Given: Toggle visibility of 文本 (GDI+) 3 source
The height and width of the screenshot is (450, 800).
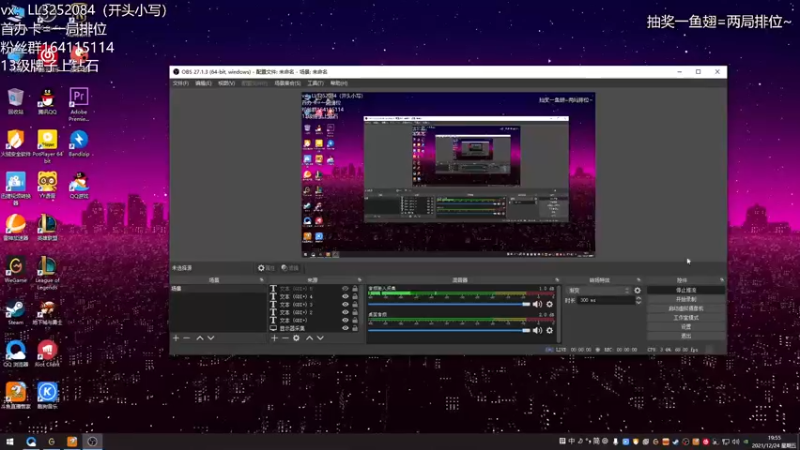Looking at the screenshot, I should 345,305.
